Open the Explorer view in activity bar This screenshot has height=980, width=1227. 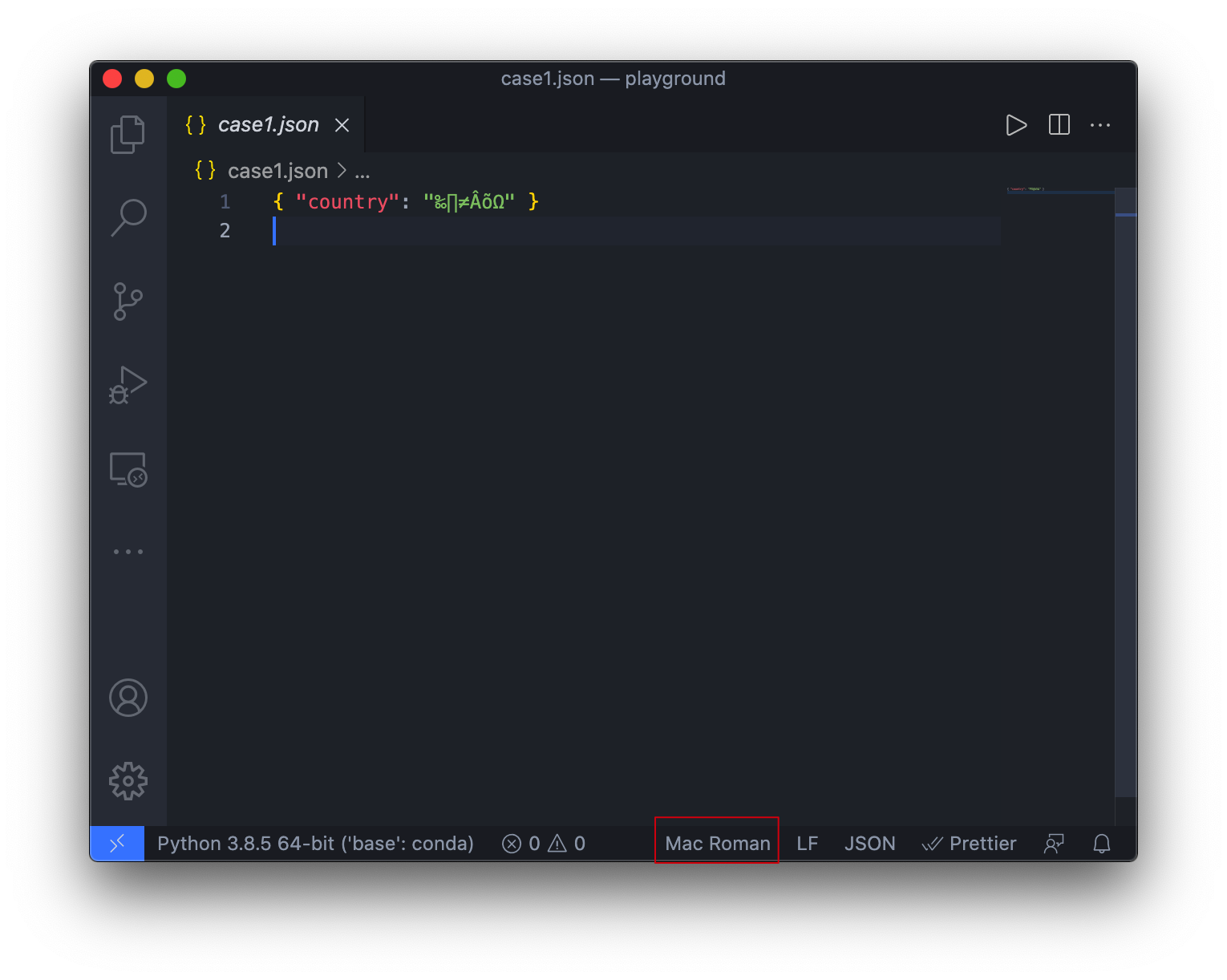128,134
